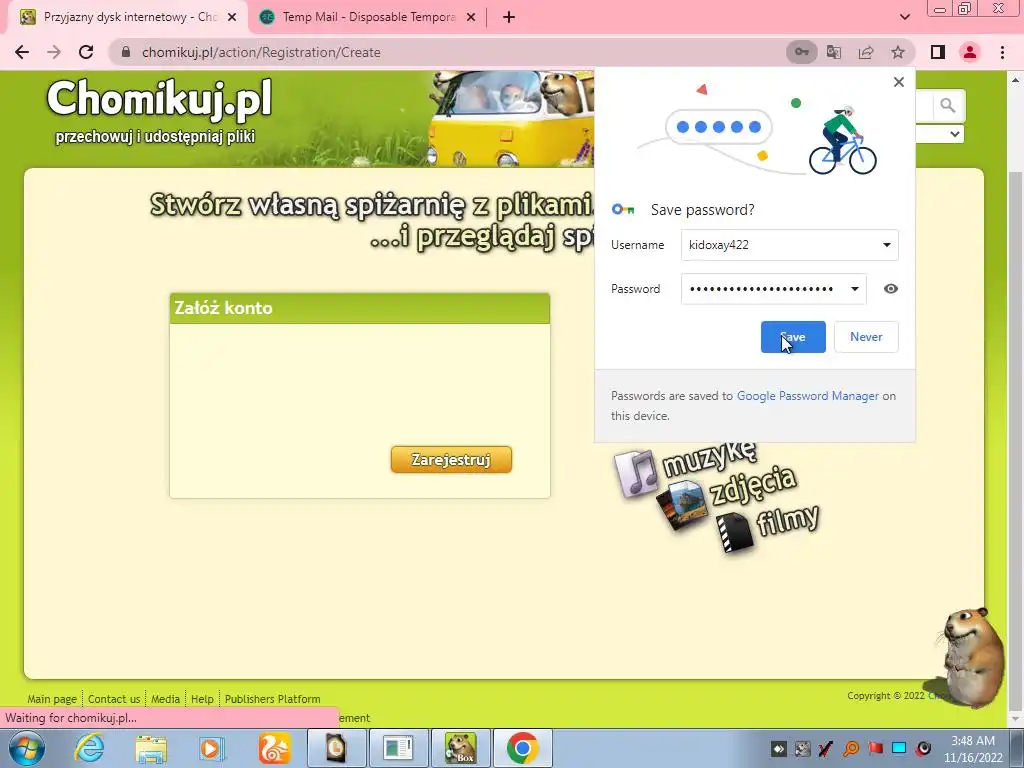The width and height of the screenshot is (1024, 768).
Task: Show the password with eye icon
Action: click(x=890, y=289)
